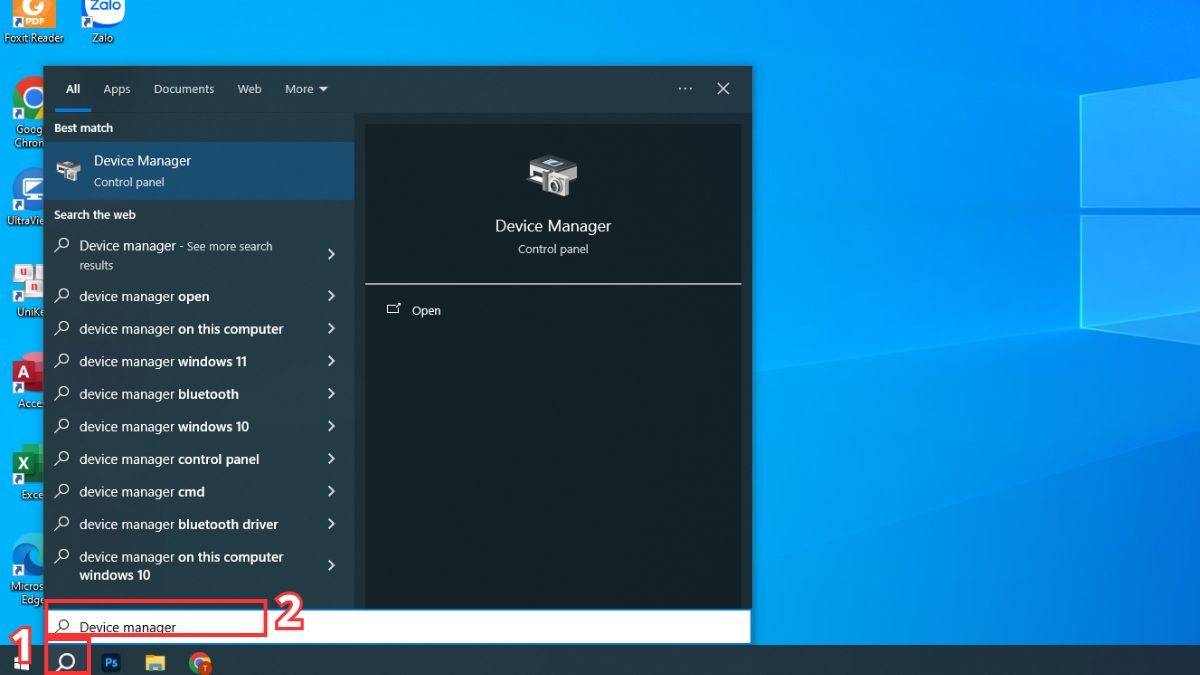Image resolution: width=1200 pixels, height=675 pixels.
Task: Choose suggestion 'device manager windows 10'
Action: coord(199,426)
